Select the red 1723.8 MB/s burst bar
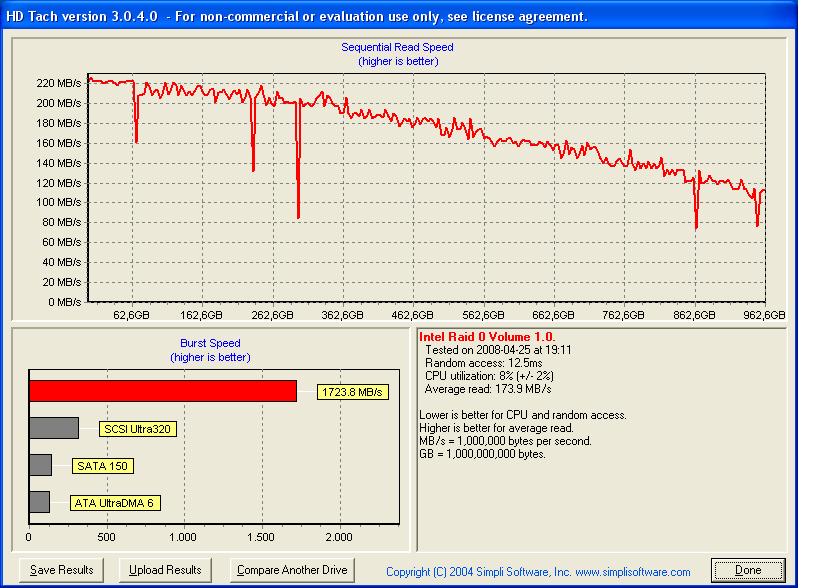Screen dimensions: 840x588 tap(163, 391)
